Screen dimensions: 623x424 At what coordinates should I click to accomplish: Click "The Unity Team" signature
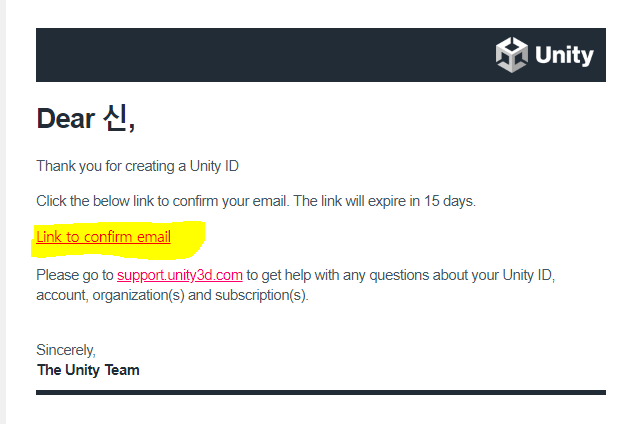tap(88, 370)
